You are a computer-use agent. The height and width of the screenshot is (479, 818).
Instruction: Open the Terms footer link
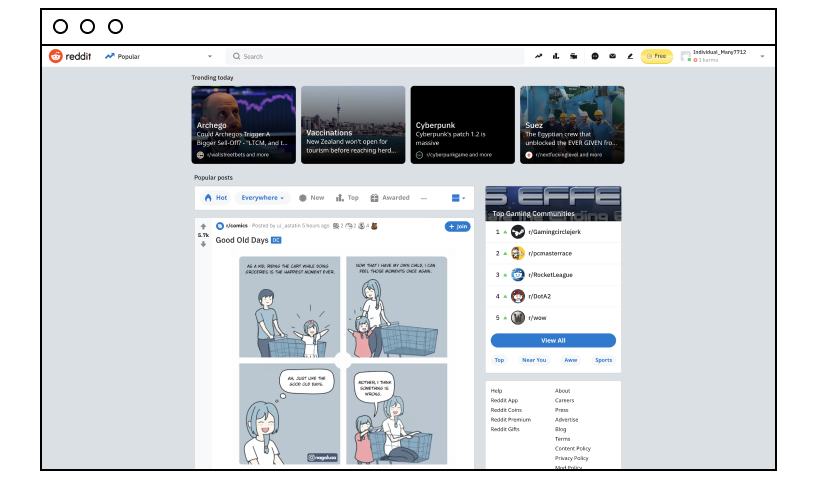pyautogui.click(x=562, y=439)
